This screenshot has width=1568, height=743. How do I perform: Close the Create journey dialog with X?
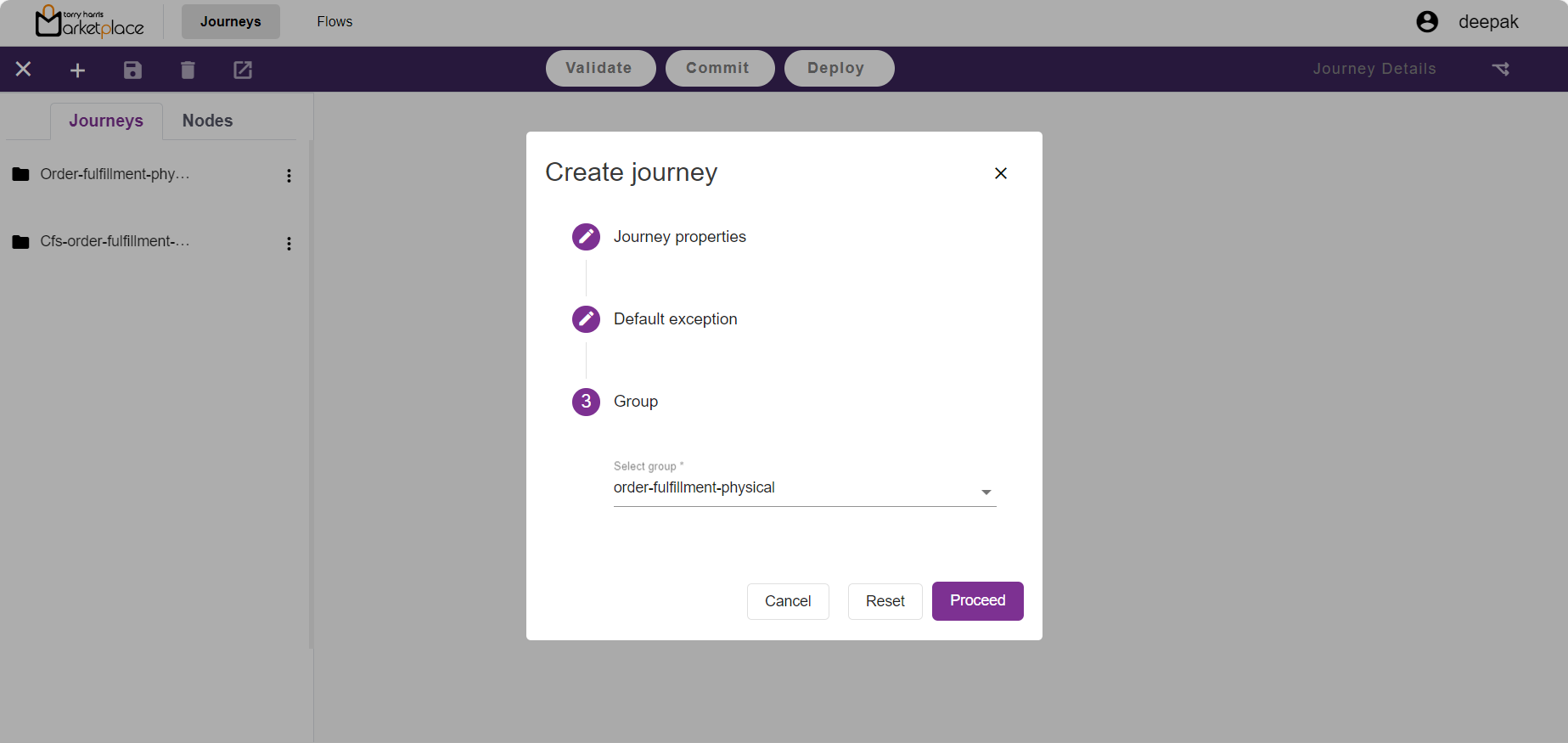[x=1001, y=173]
